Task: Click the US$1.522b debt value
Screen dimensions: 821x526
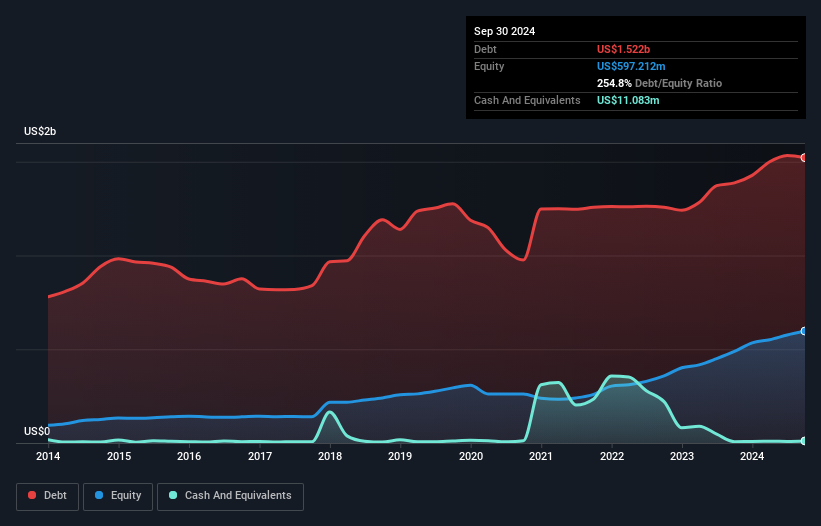Action: [x=623, y=49]
